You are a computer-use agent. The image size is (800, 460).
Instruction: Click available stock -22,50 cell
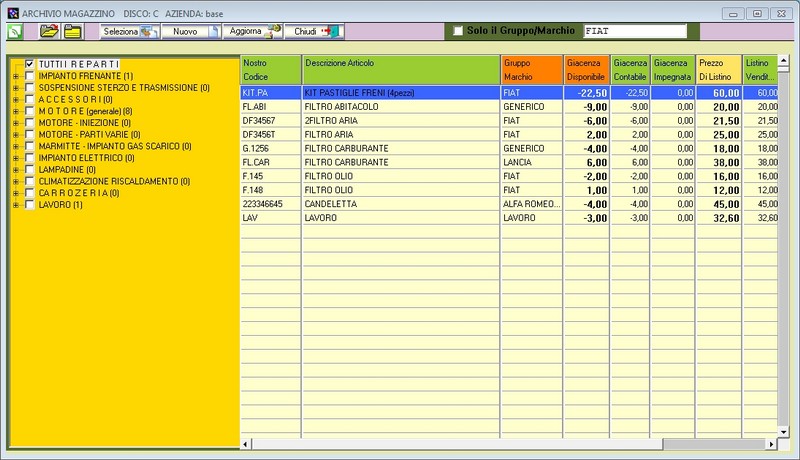587,93
